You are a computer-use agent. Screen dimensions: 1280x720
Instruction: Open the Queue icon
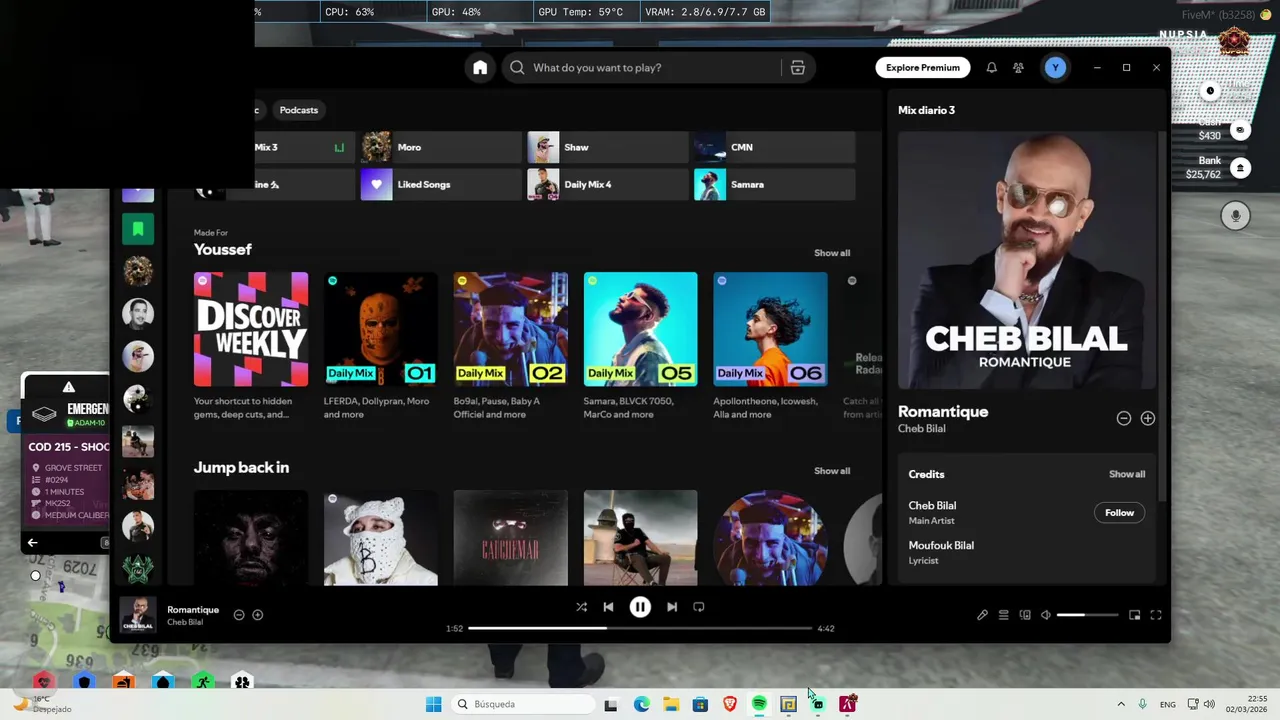pyautogui.click(x=1003, y=615)
